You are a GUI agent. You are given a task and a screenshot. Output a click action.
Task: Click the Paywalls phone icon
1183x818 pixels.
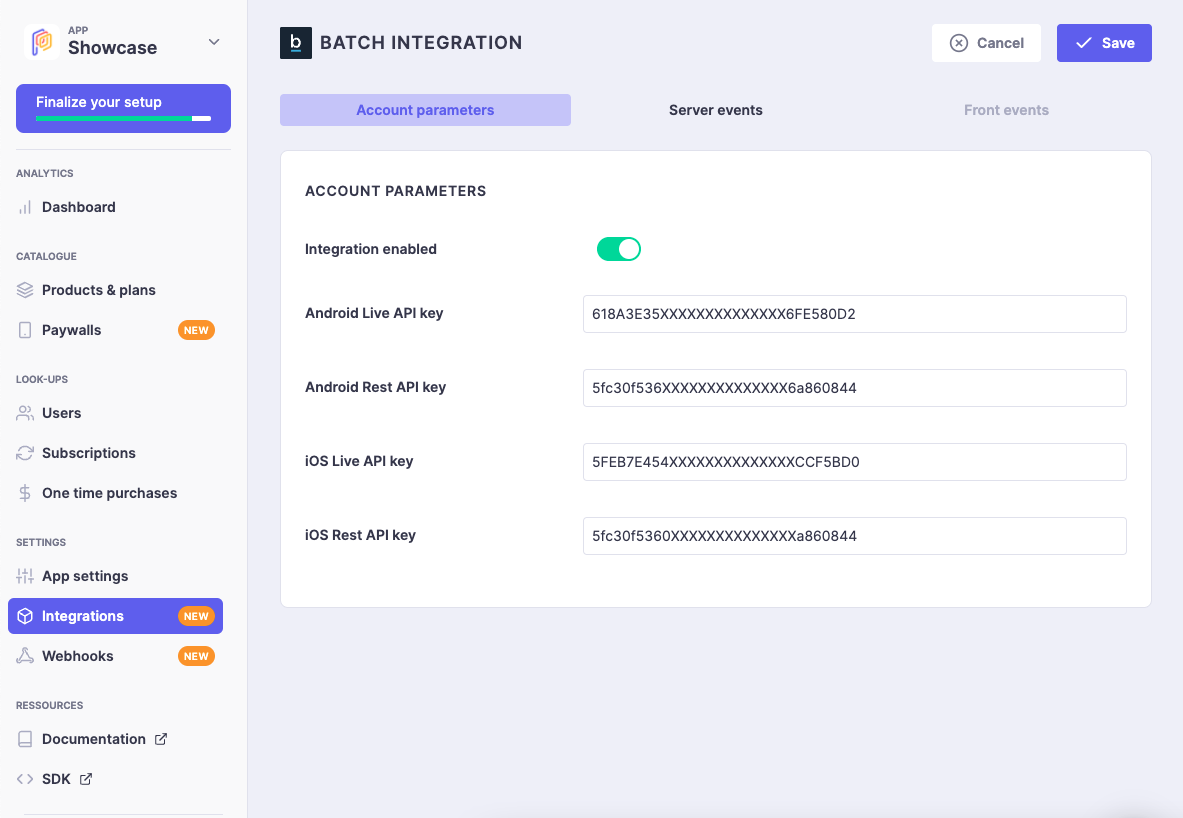point(25,330)
